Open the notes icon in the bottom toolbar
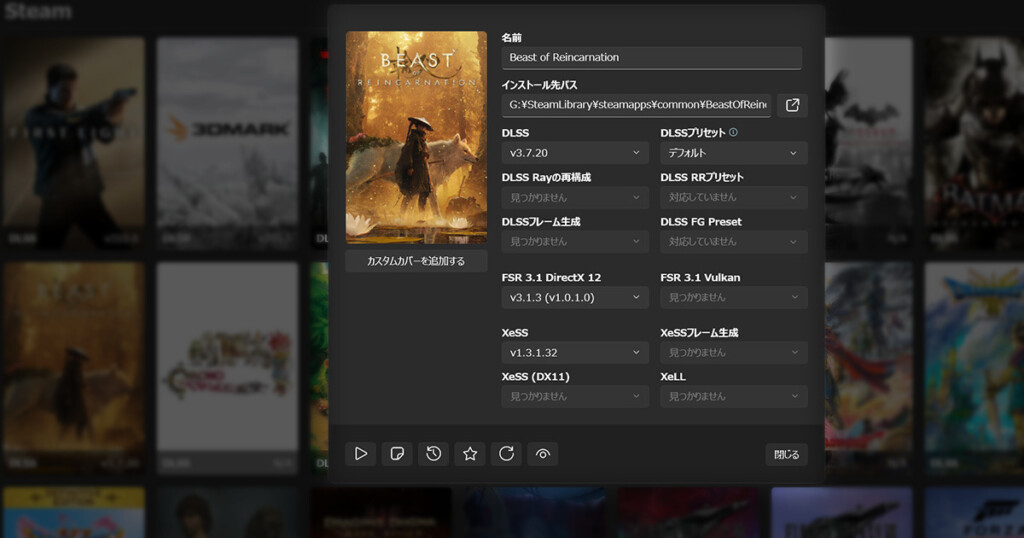The height and width of the screenshot is (538, 1024). [397, 454]
